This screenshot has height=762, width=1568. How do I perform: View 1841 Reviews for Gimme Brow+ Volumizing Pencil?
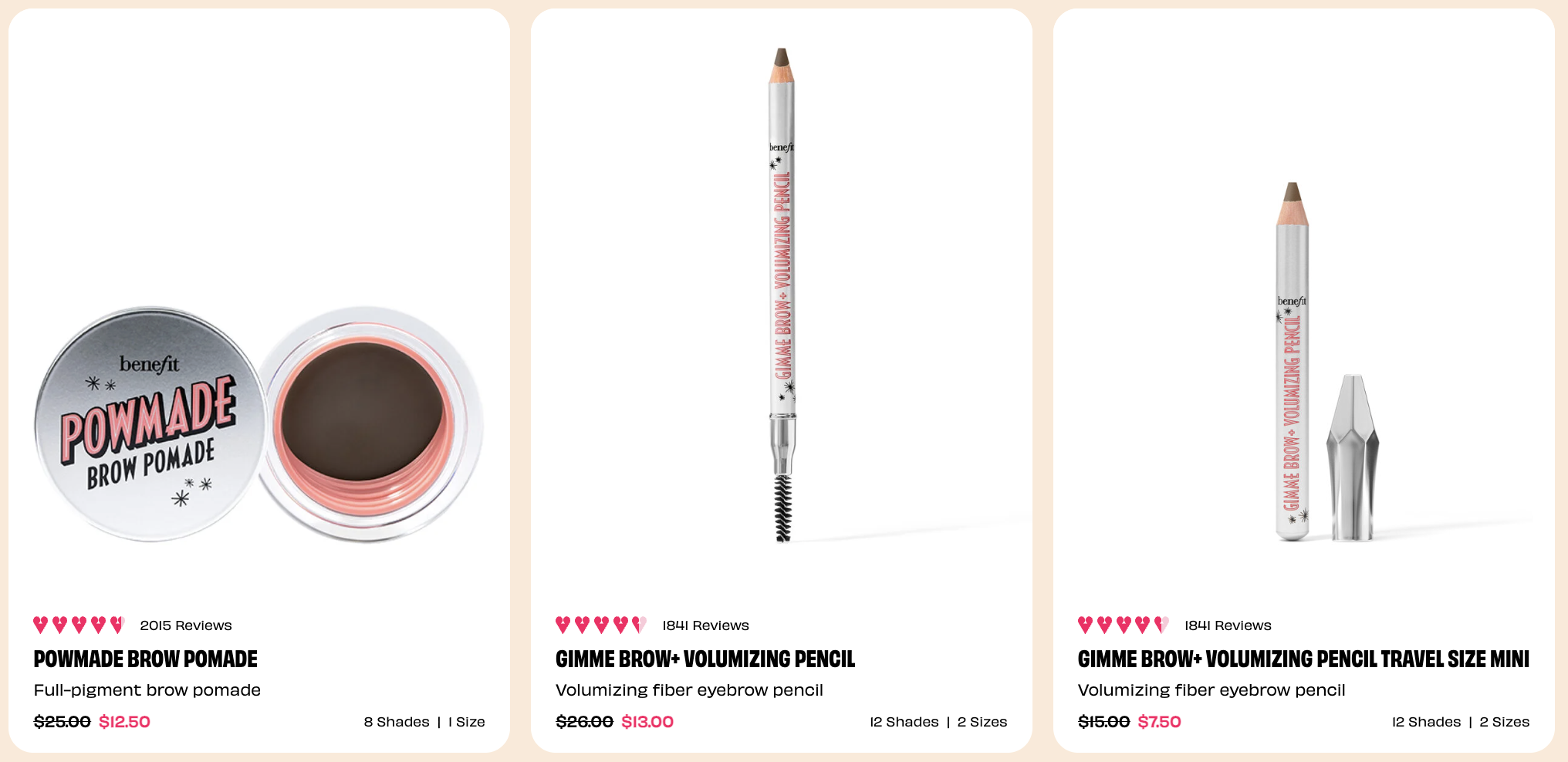click(705, 625)
